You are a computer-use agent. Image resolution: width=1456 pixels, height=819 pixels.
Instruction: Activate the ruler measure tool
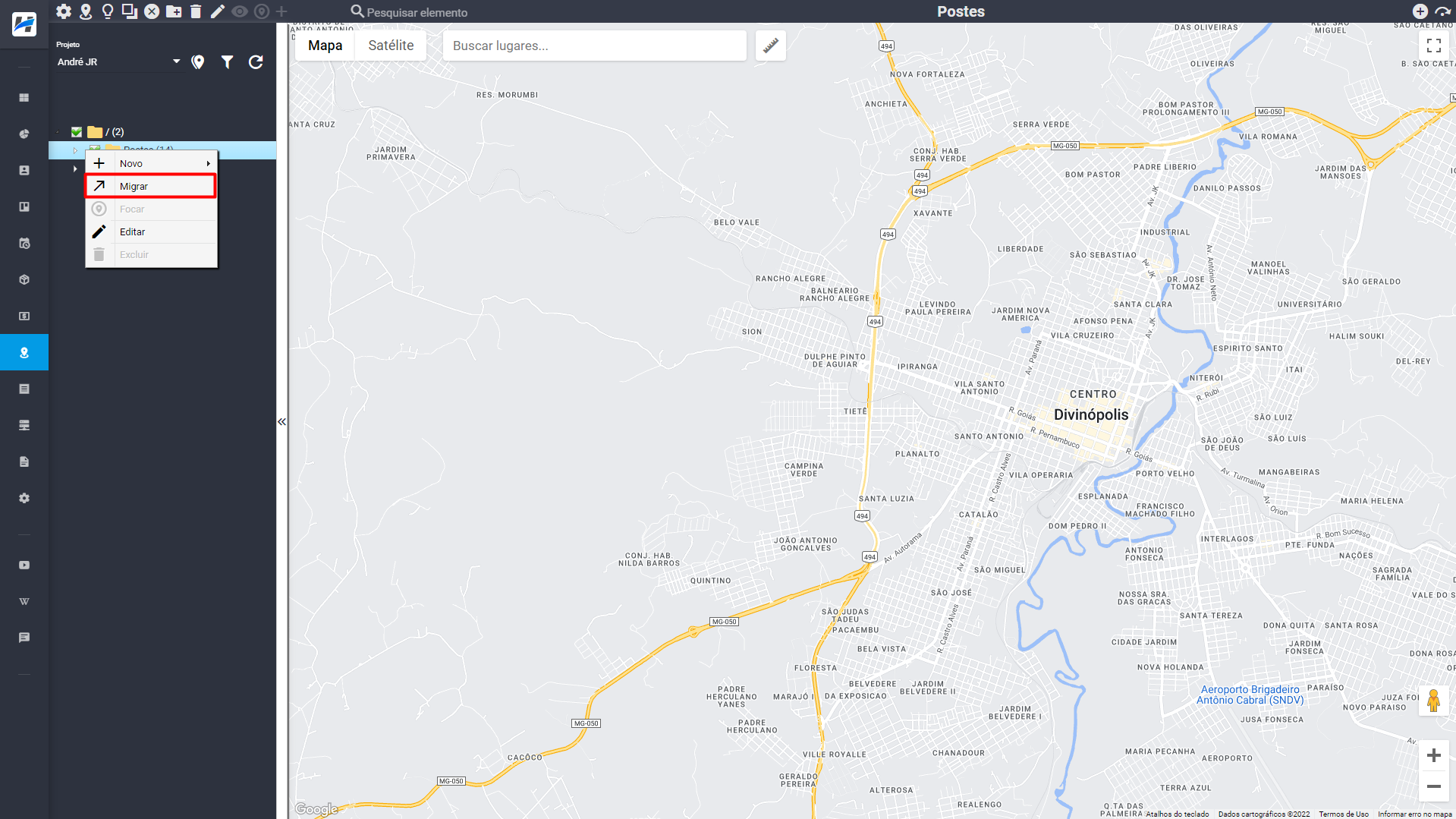771,46
